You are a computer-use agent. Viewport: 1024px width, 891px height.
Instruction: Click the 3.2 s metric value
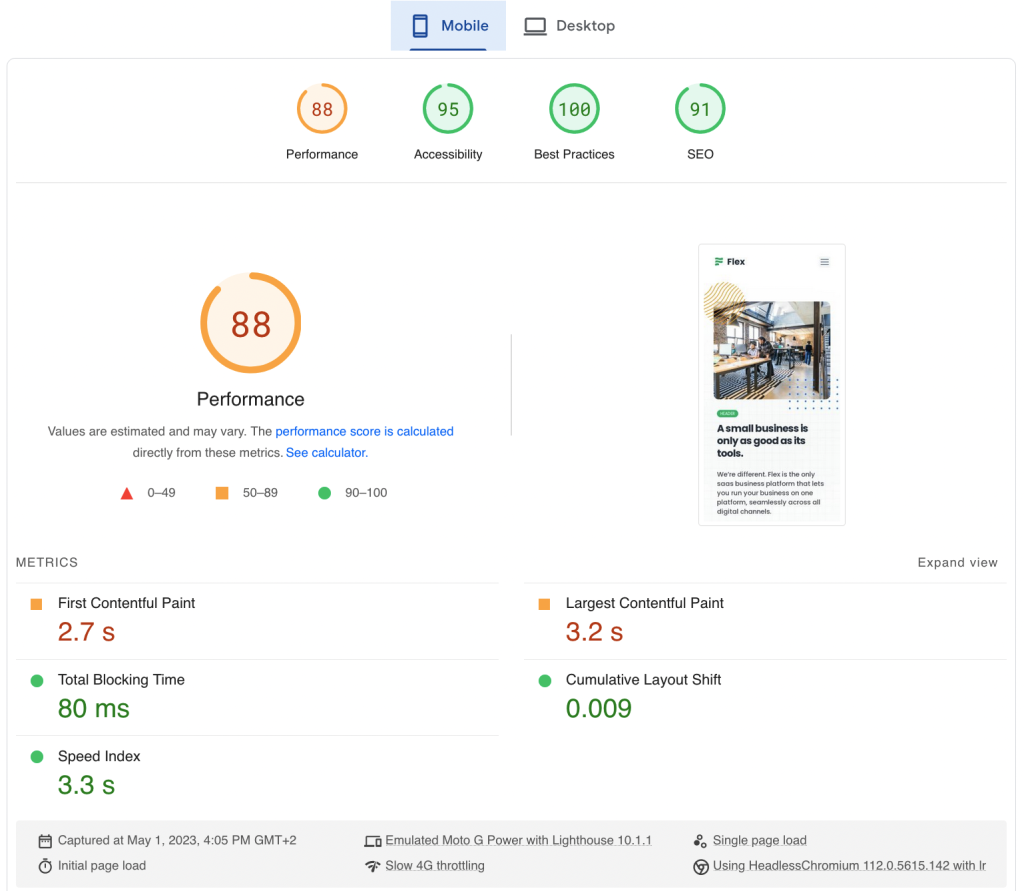coord(594,632)
